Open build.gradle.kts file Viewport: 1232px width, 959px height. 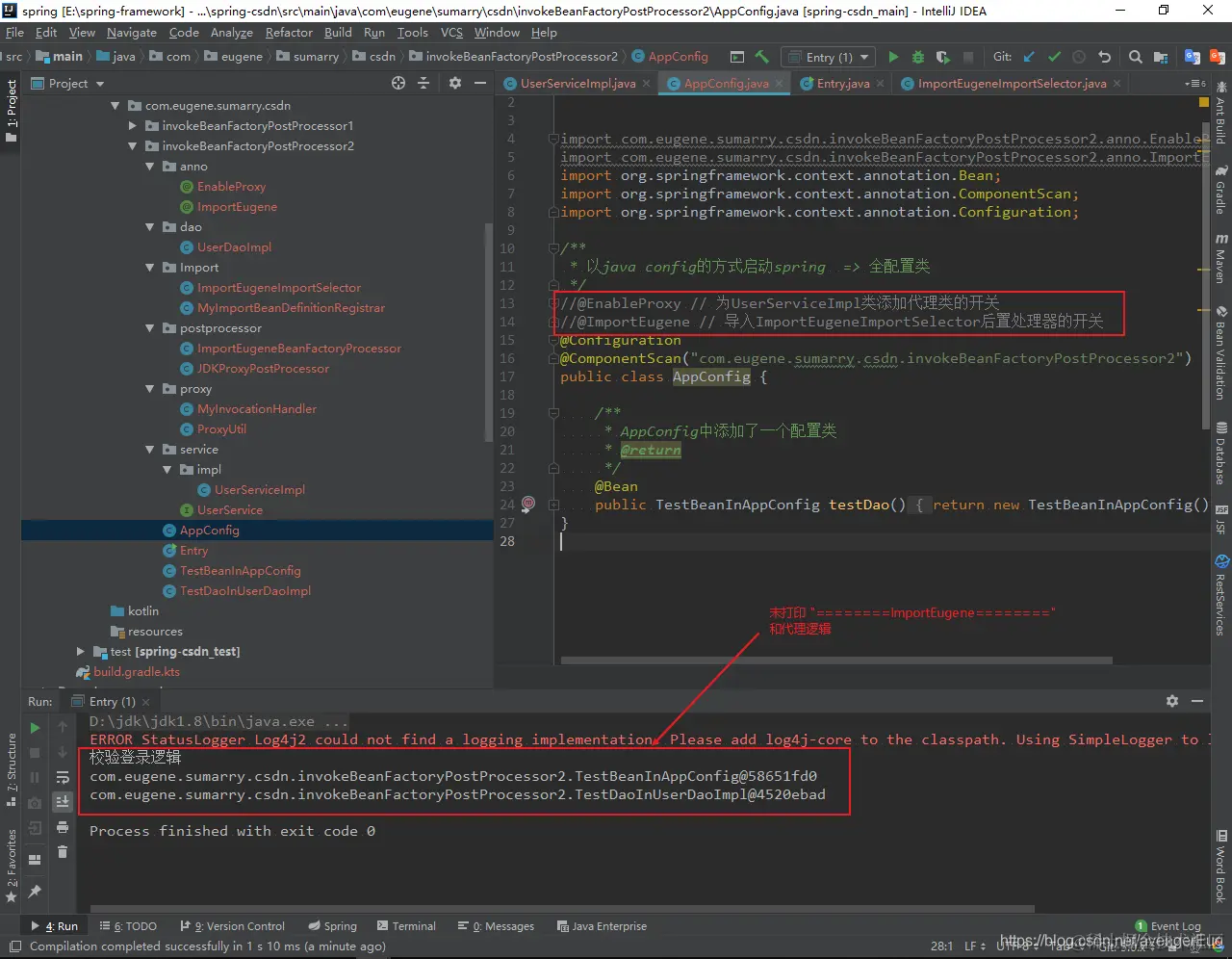[x=136, y=672]
